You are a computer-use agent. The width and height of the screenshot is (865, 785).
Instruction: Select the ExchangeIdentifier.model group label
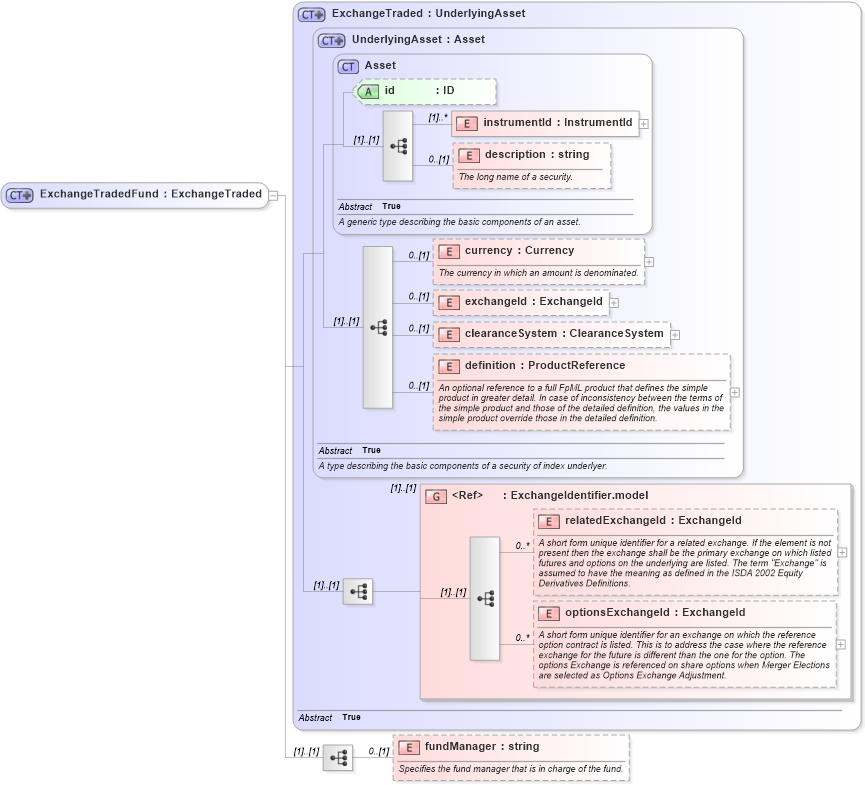tap(577, 495)
